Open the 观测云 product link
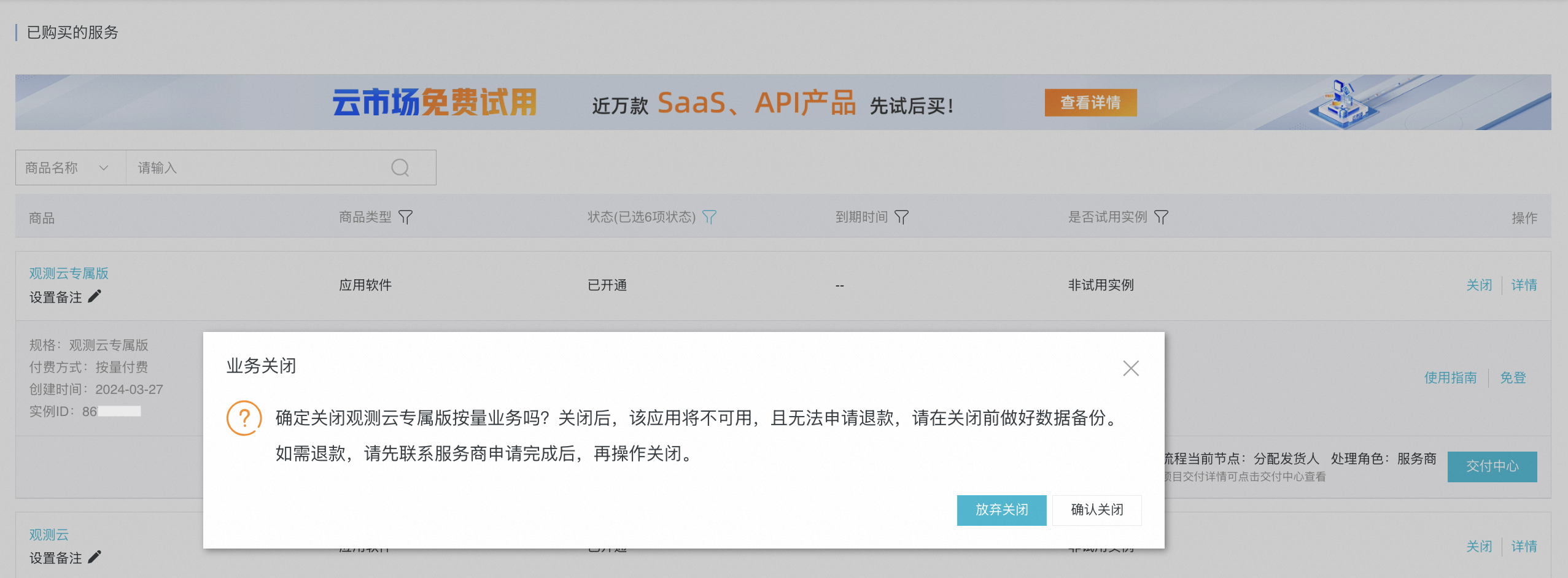 click(49, 534)
